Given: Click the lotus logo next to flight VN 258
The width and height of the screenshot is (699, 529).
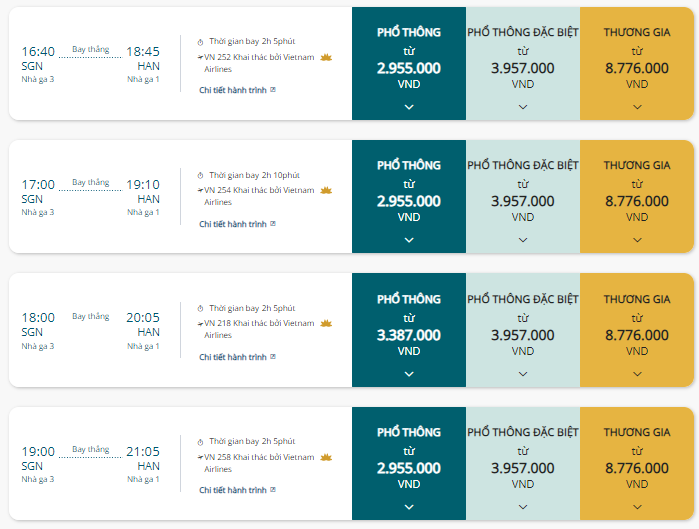Looking at the screenshot, I should (326, 457).
